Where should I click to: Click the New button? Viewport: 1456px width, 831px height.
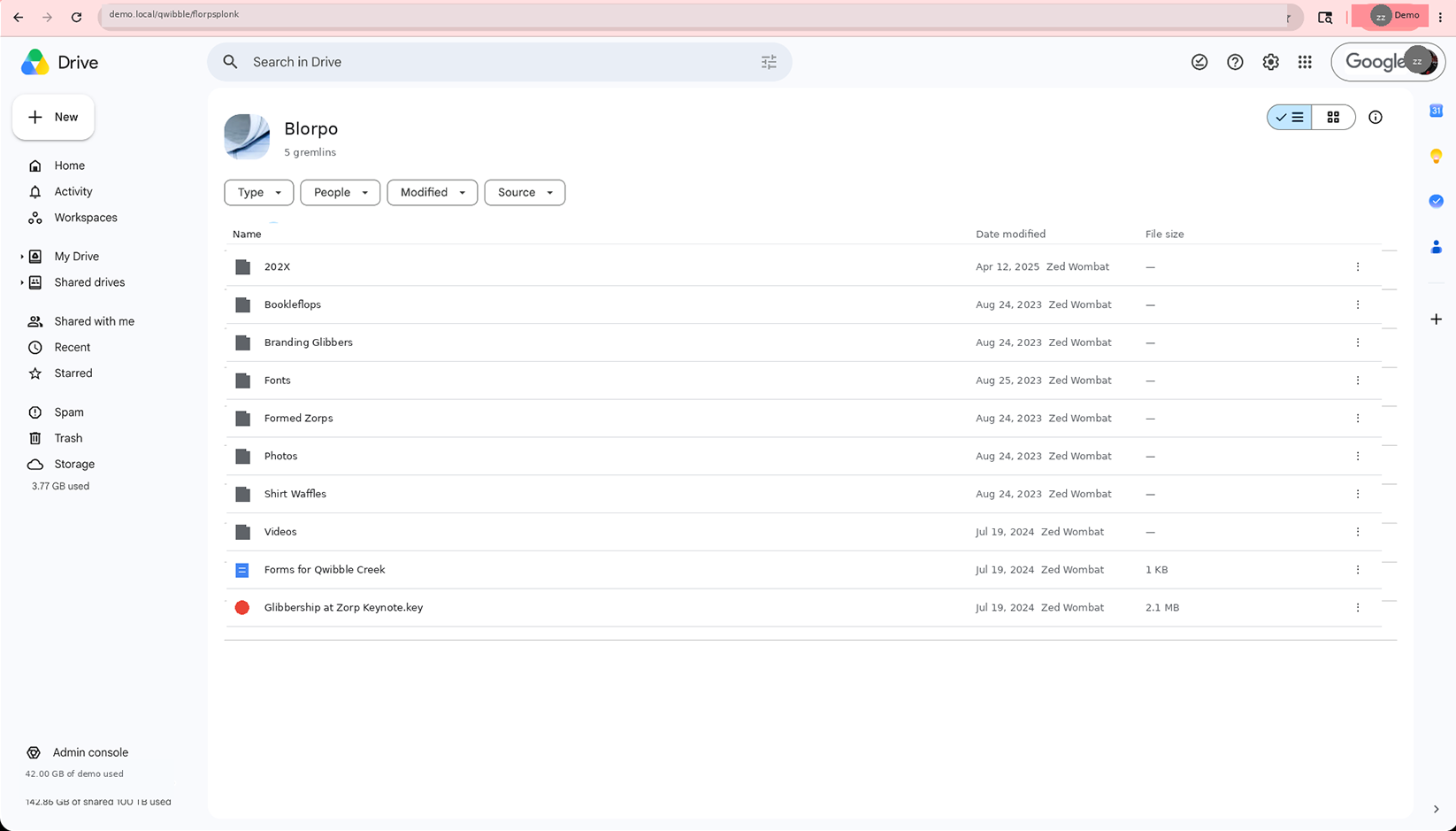[53, 117]
